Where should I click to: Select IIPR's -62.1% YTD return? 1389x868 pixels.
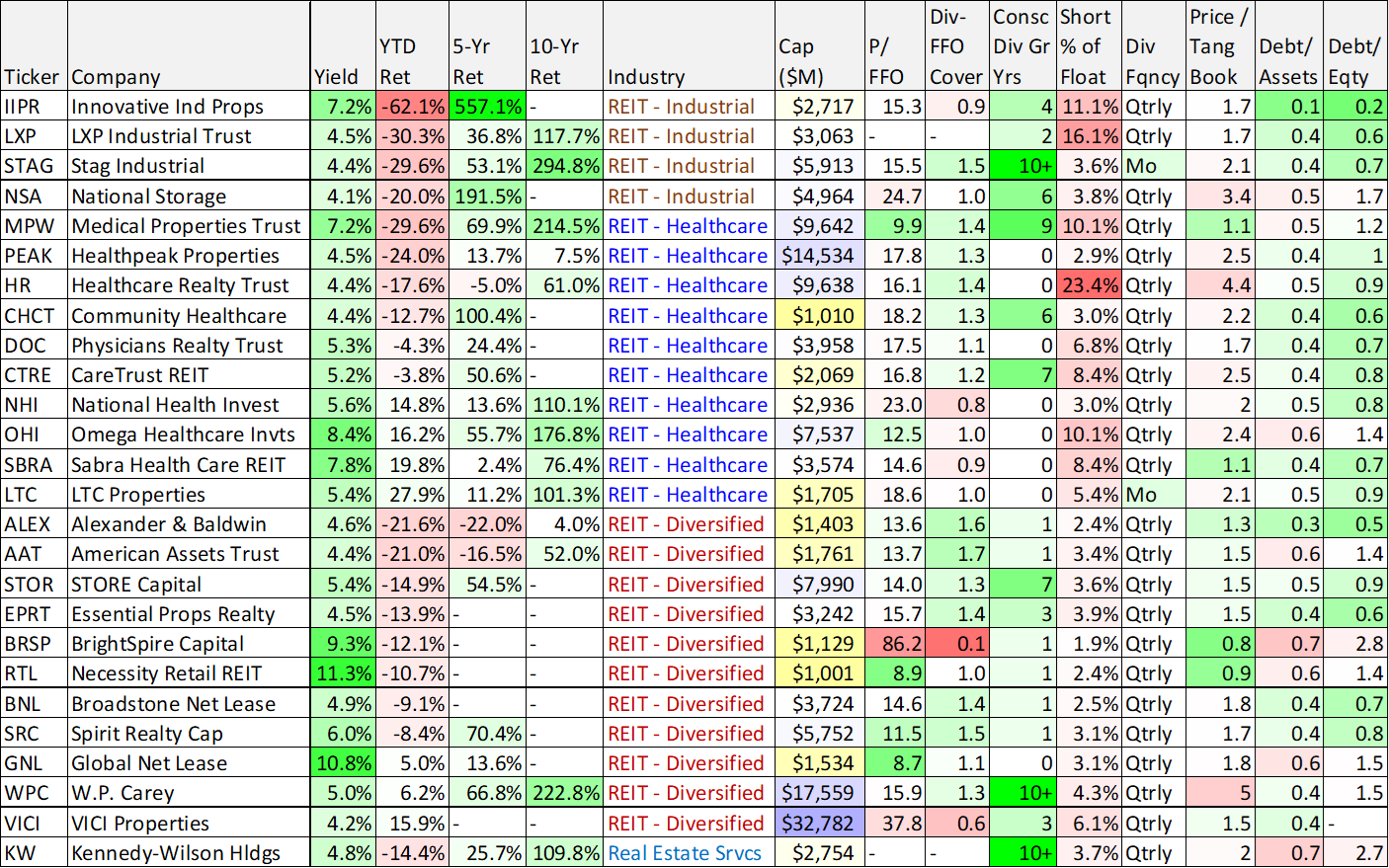pos(412,107)
